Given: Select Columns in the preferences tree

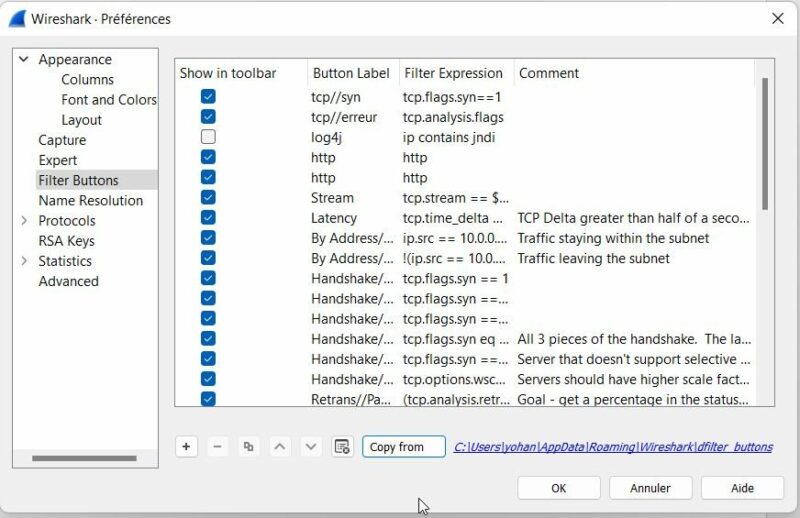Looking at the screenshot, I should (87, 80).
